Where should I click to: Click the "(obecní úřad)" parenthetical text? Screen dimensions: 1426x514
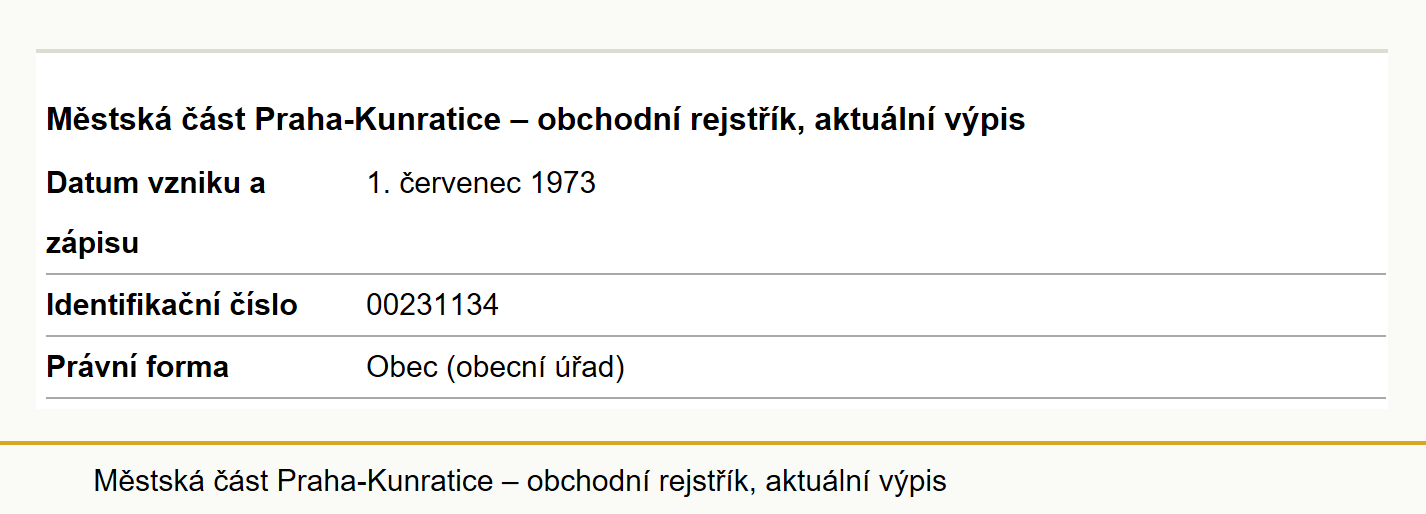(535, 368)
